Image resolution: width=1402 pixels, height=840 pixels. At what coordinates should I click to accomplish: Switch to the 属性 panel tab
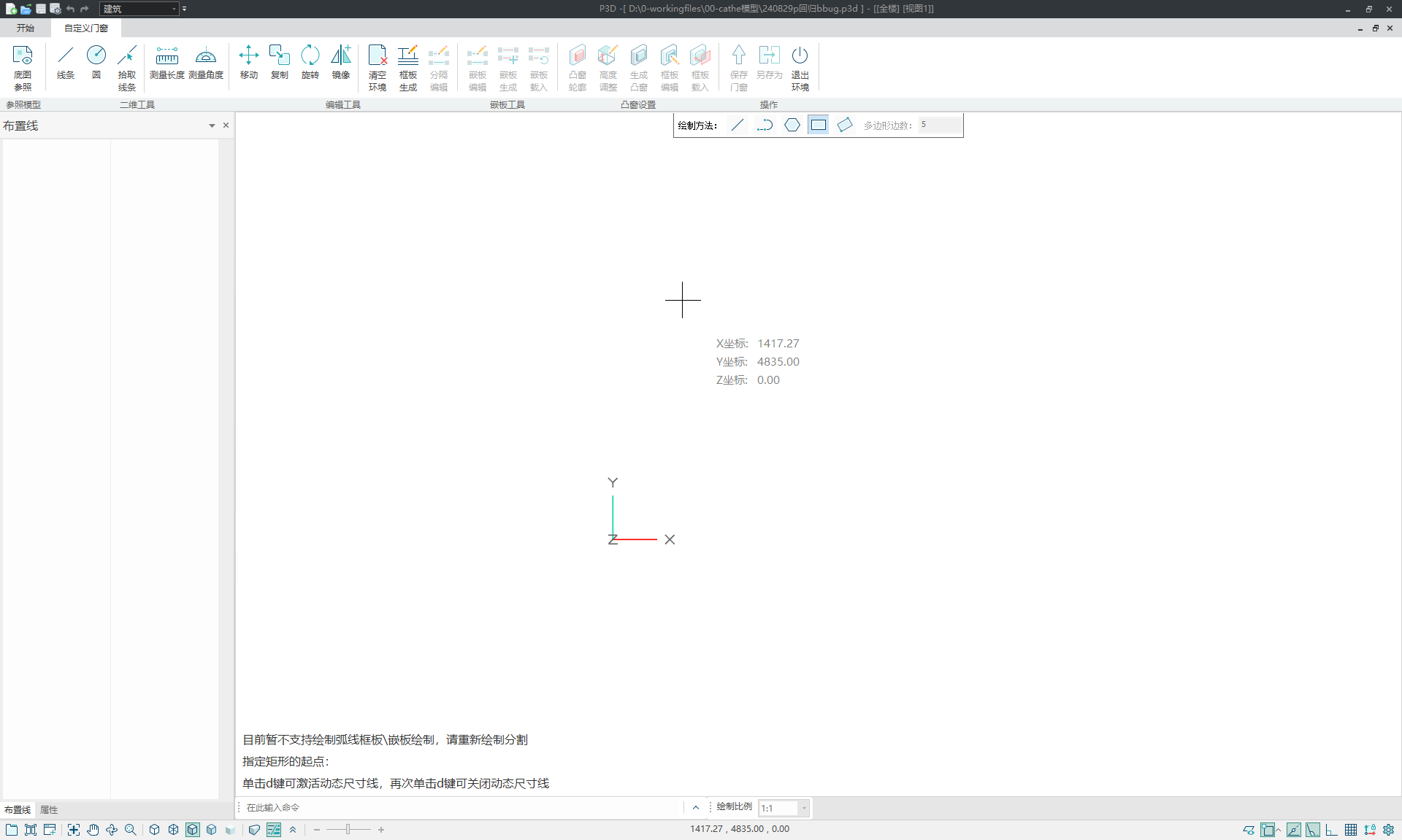click(49, 809)
